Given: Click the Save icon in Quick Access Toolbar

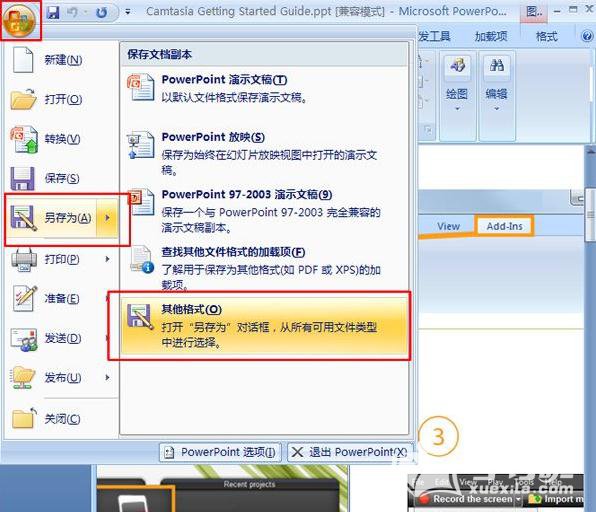Looking at the screenshot, I should (53, 13).
